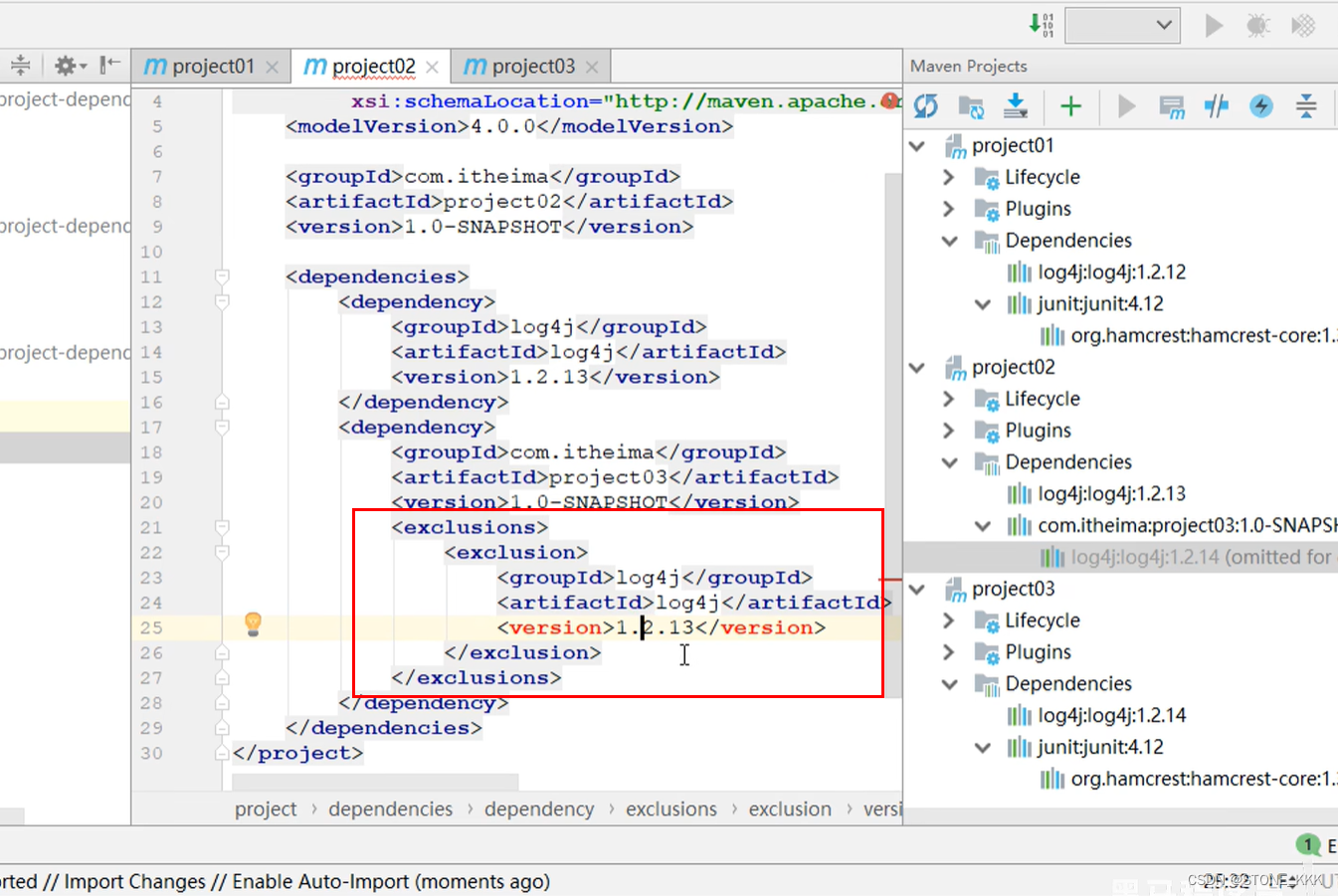
Task: Collapse project01 node in Maven tree
Action: click(918, 146)
